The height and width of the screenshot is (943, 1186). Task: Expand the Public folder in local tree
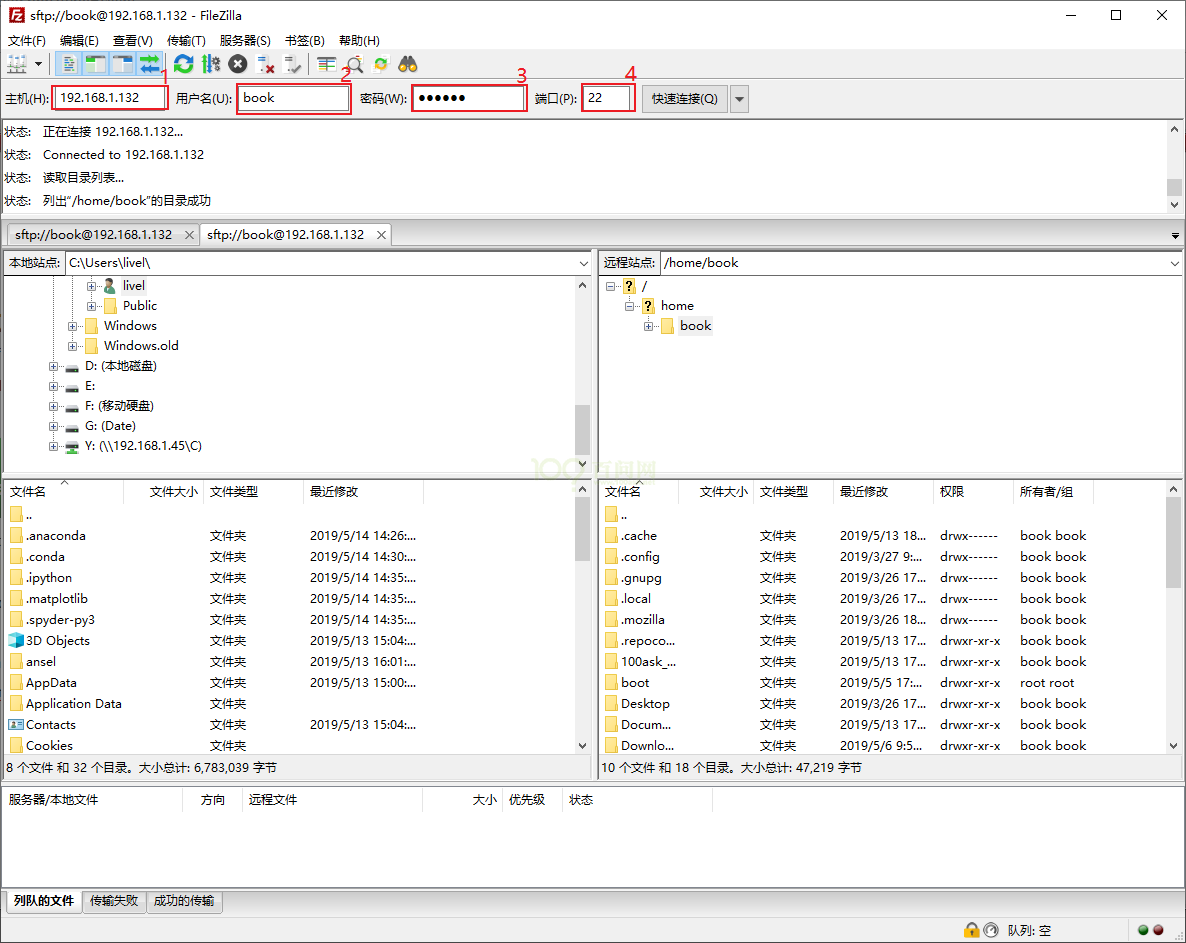[x=91, y=306]
